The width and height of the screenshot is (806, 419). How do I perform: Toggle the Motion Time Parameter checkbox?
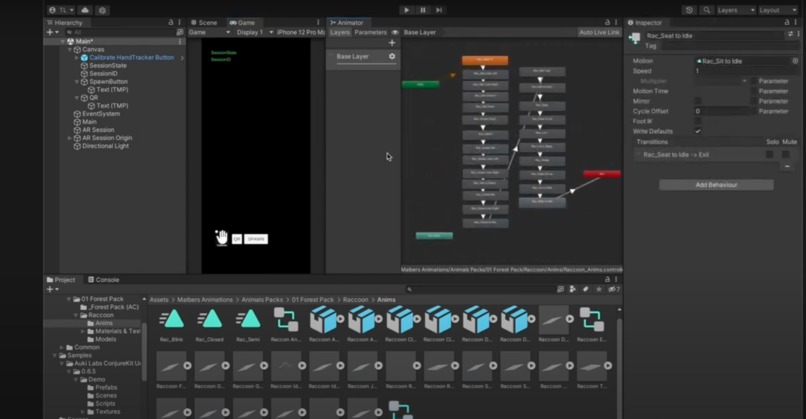(753, 91)
